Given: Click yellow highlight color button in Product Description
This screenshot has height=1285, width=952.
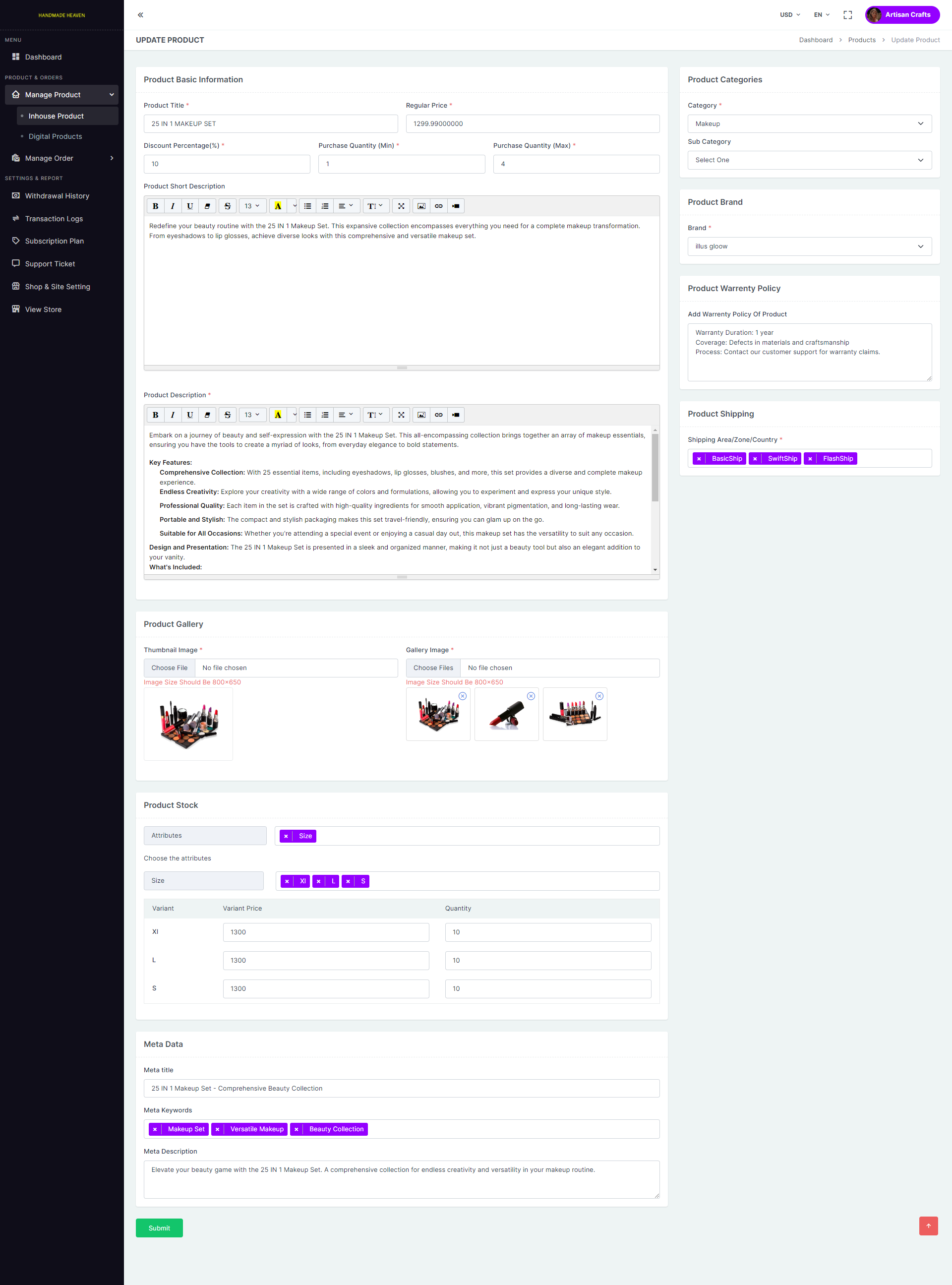Looking at the screenshot, I should point(278,415).
